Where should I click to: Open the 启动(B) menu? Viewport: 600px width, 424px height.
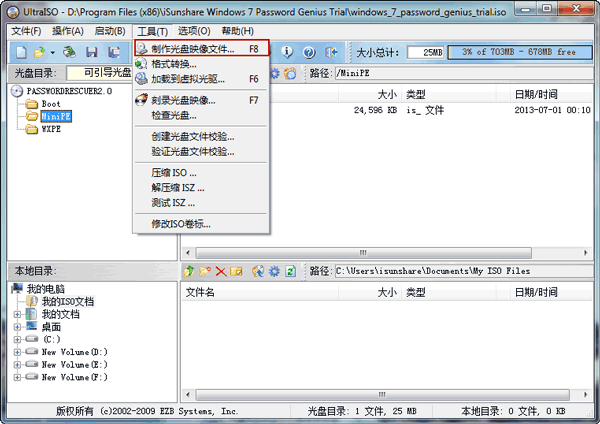click(x=110, y=31)
